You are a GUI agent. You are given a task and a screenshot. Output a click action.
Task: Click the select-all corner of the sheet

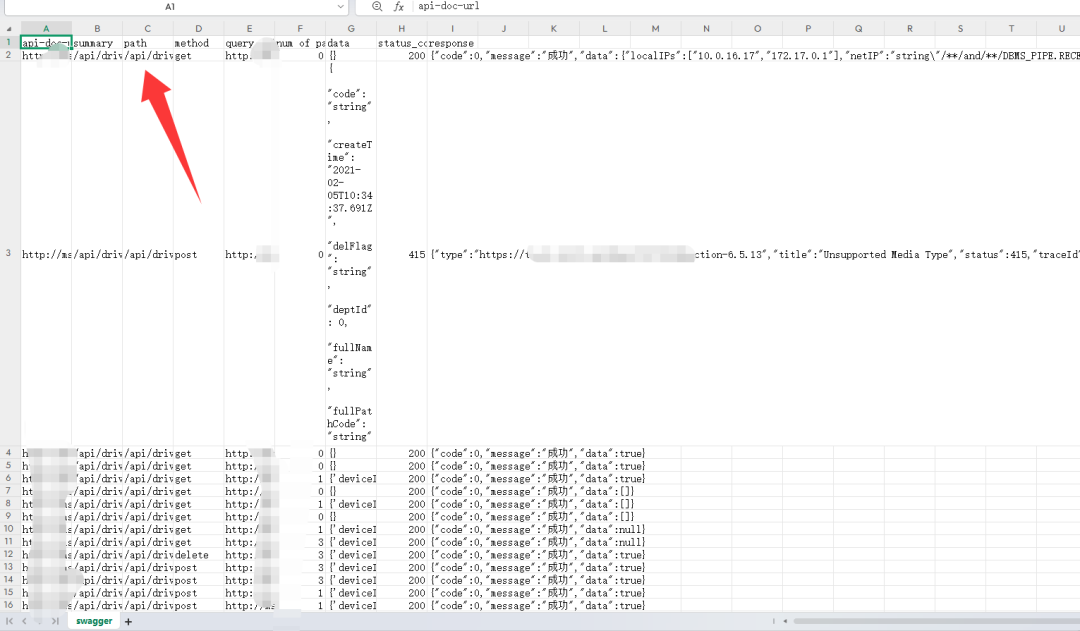pos(9,29)
